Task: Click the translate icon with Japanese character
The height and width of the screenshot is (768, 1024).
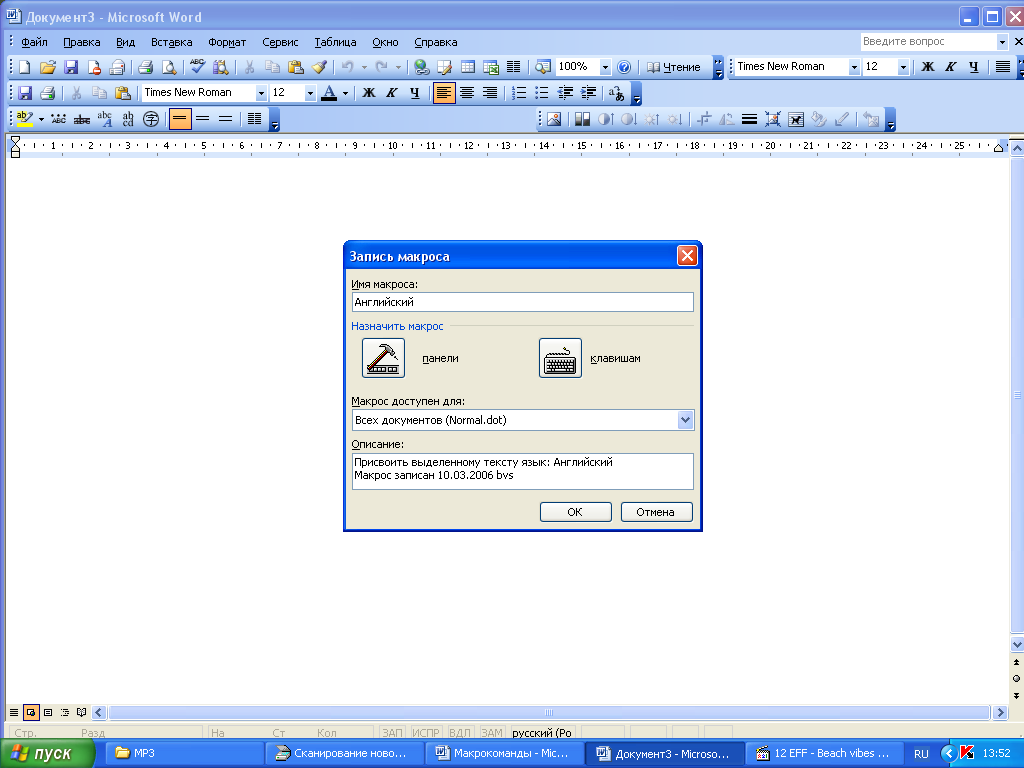Action: click(616, 93)
